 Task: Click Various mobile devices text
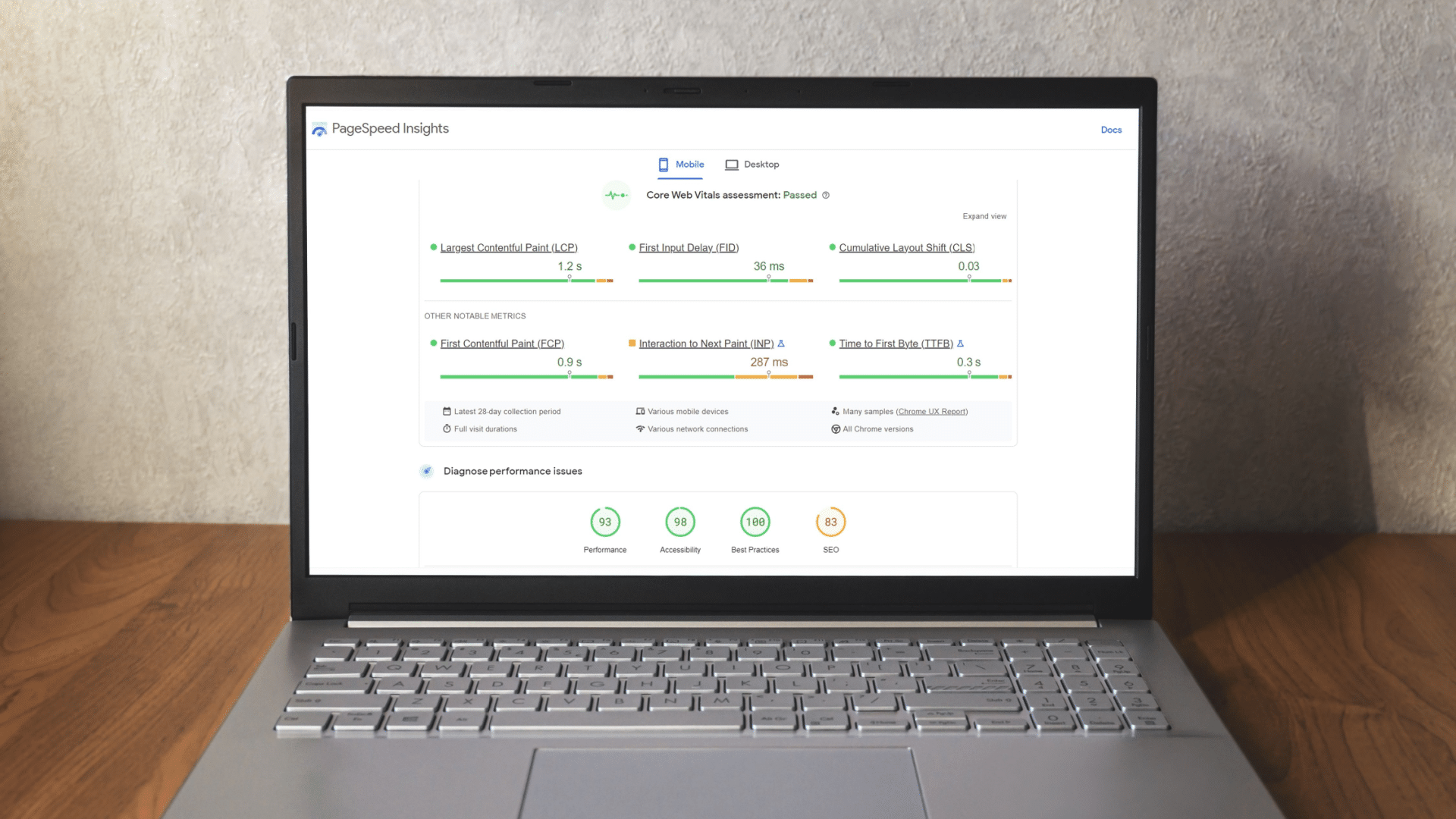coord(688,412)
